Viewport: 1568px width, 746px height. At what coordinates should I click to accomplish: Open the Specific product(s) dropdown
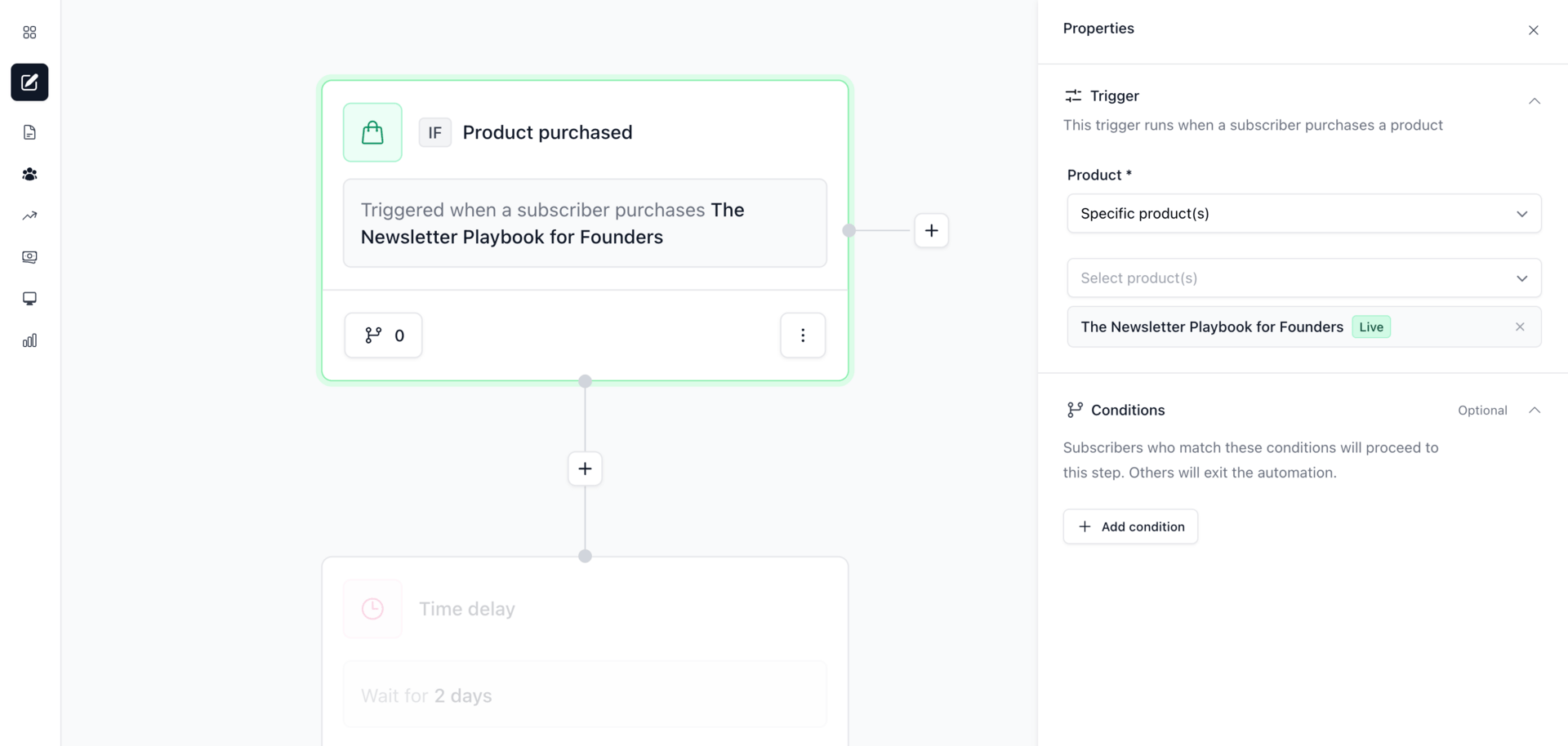(1303, 214)
